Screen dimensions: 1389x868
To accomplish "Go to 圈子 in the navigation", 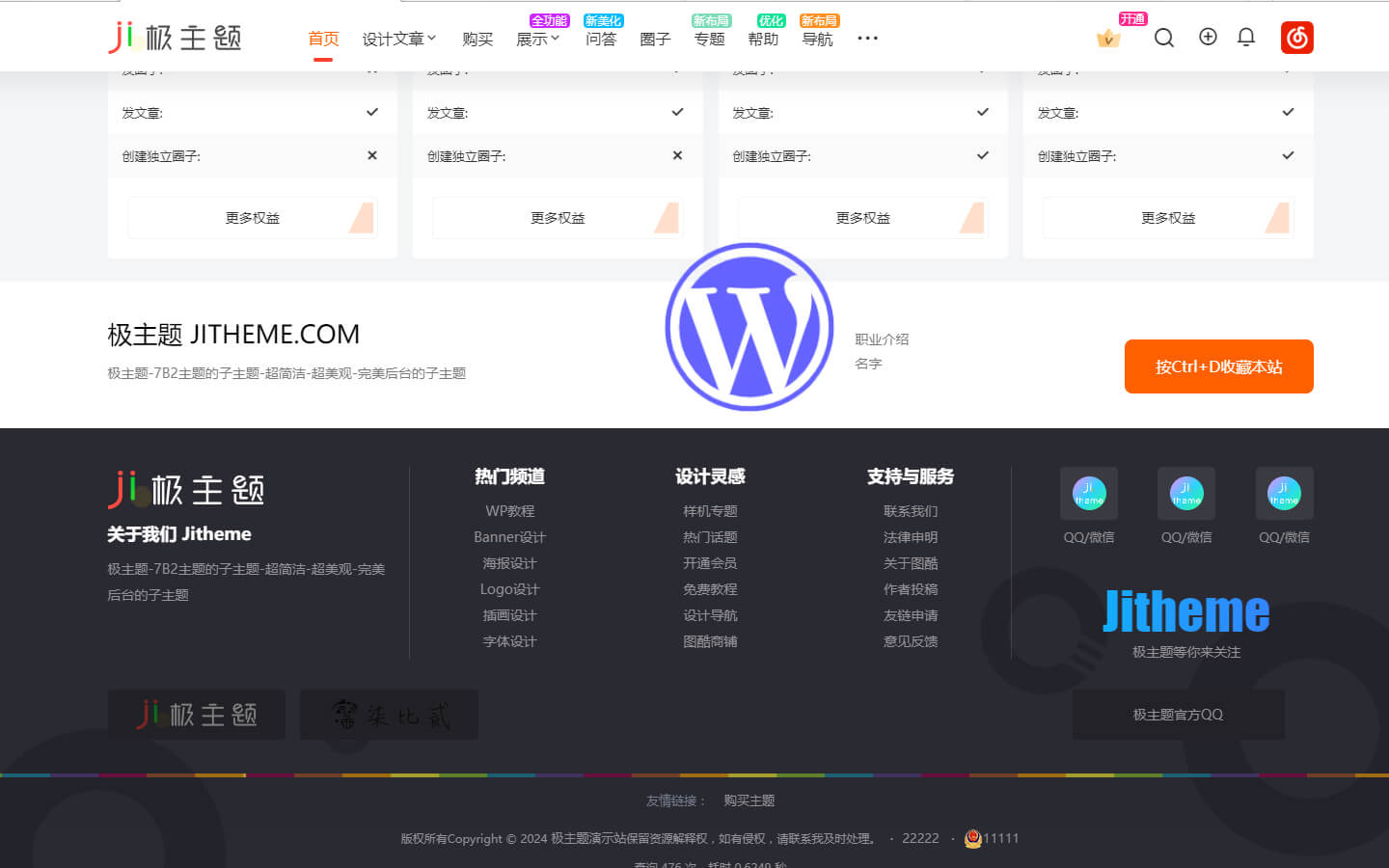I will click(x=655, y=39).
